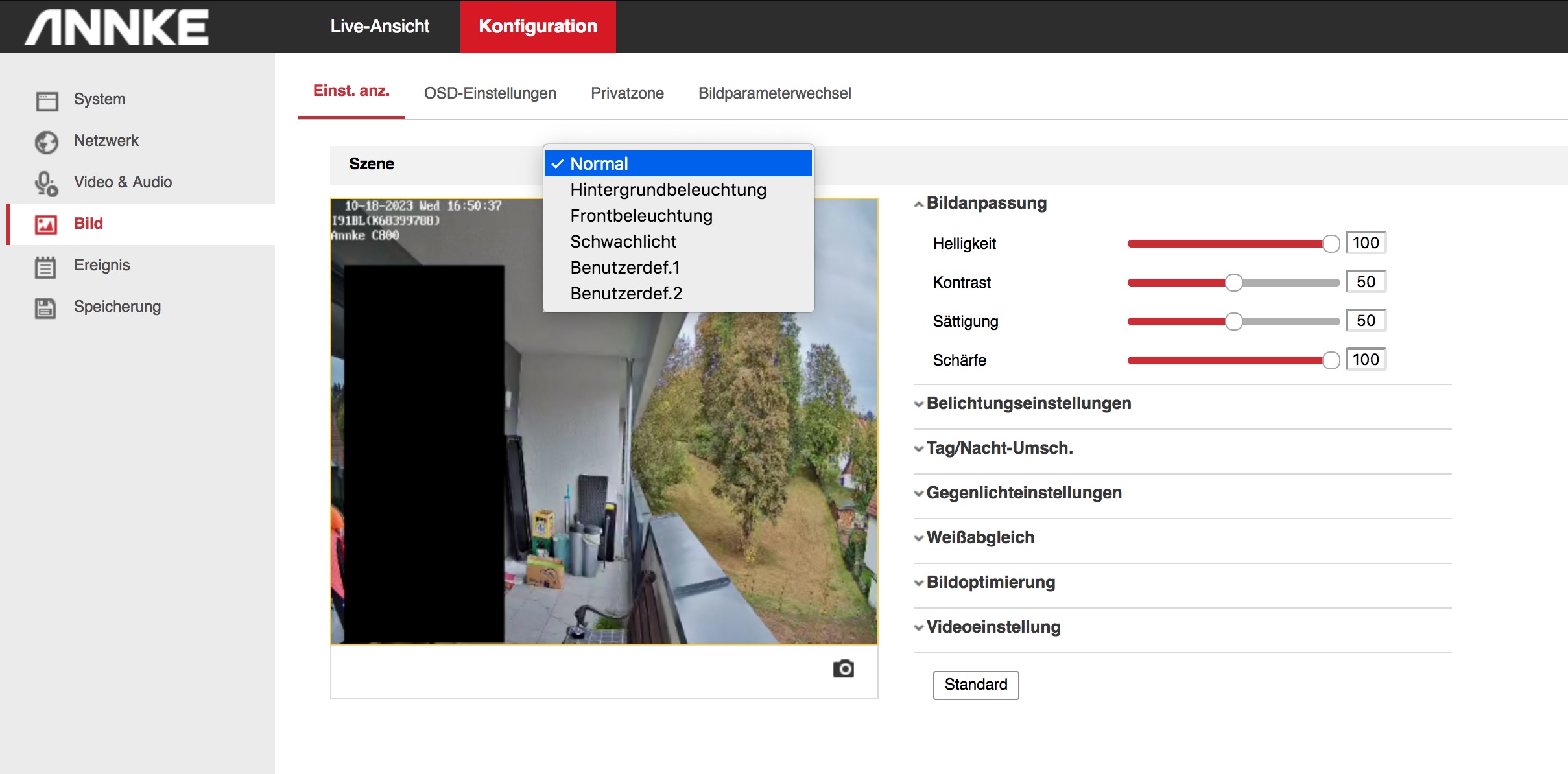Choose Hintergrundbeleuchtung from the scene list
This screenshot has width=1568, height=774.
668,190
